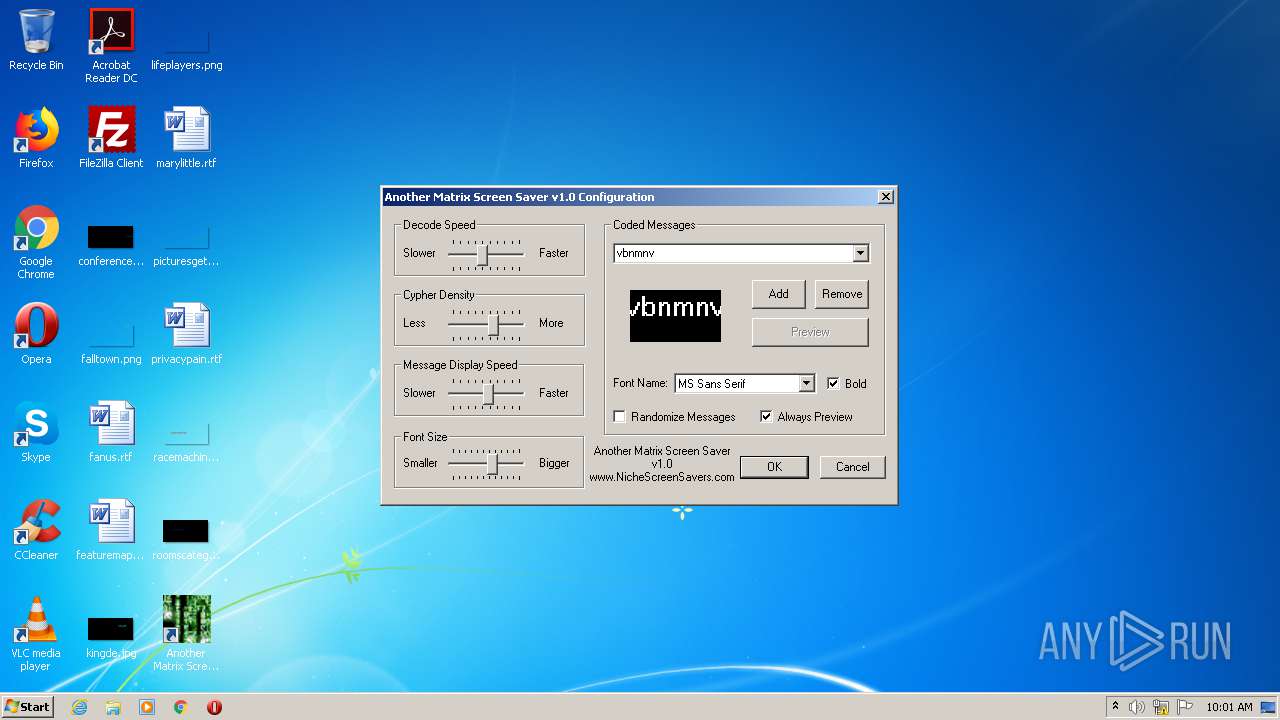The image size is (1280, 720).
Task: Close the Matrix Screen Saver dialog
Action: pos(885,197)
